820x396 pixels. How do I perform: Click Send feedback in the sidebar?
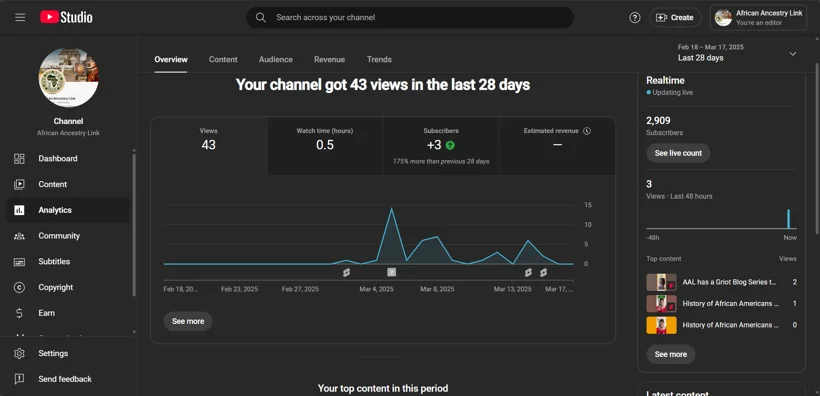(x=68, y=379)
